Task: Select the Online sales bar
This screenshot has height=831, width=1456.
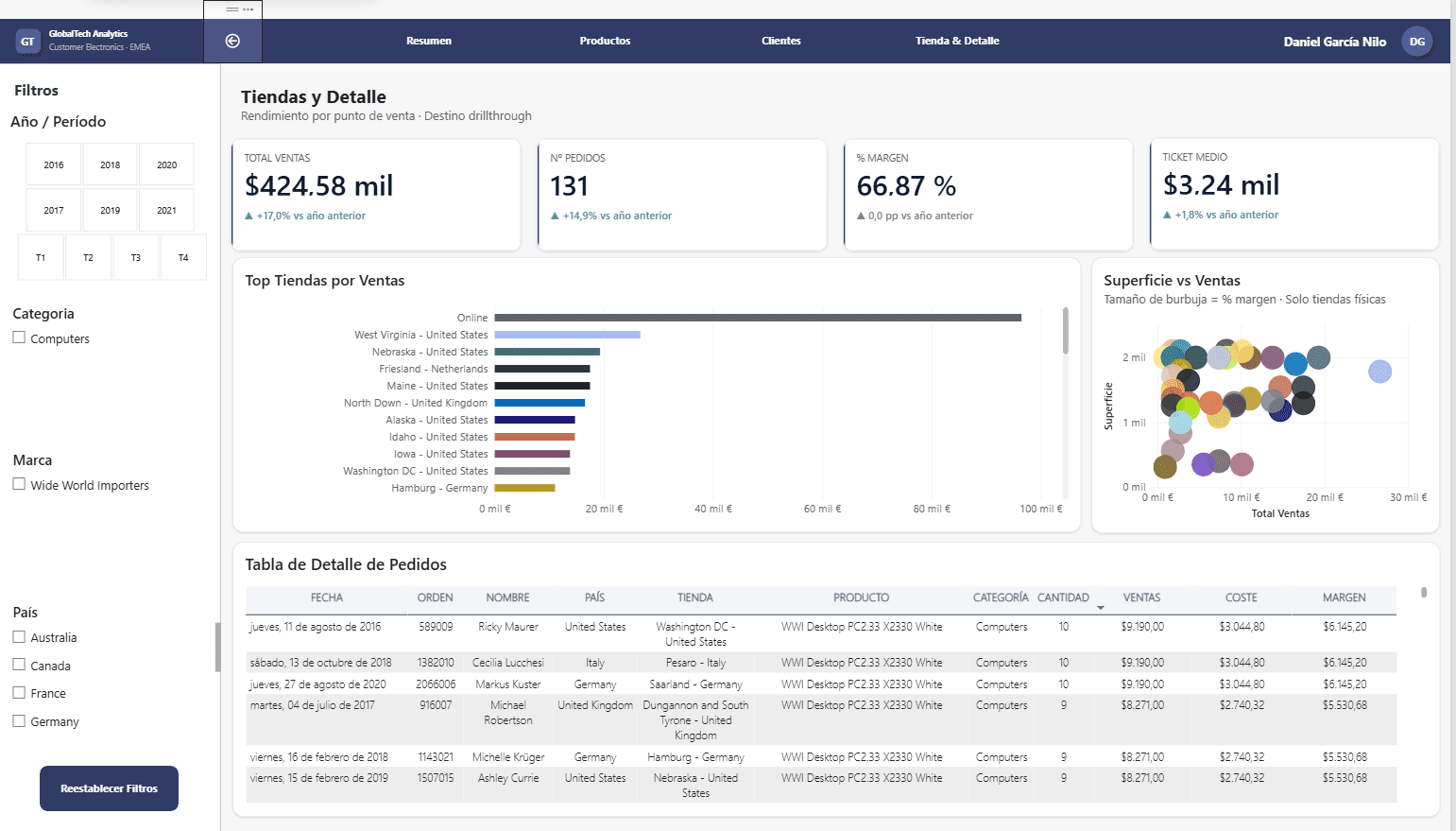Action: 758,318
